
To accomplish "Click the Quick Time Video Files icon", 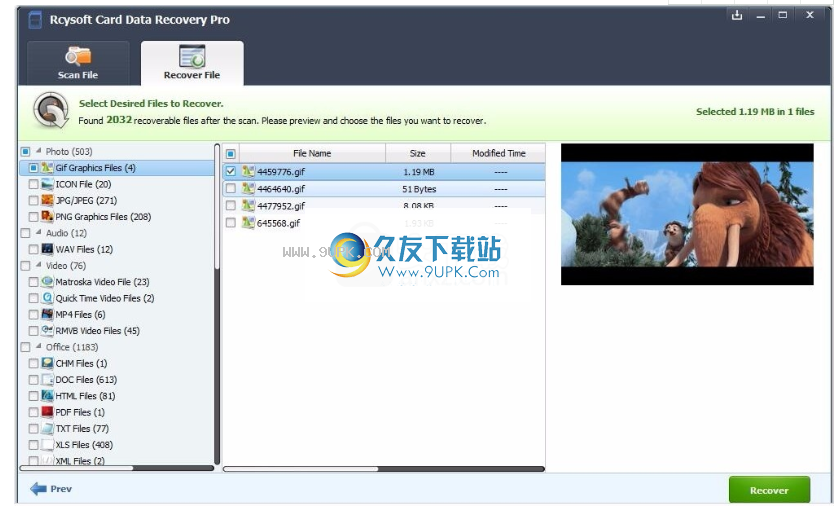I will coord(48,298).
